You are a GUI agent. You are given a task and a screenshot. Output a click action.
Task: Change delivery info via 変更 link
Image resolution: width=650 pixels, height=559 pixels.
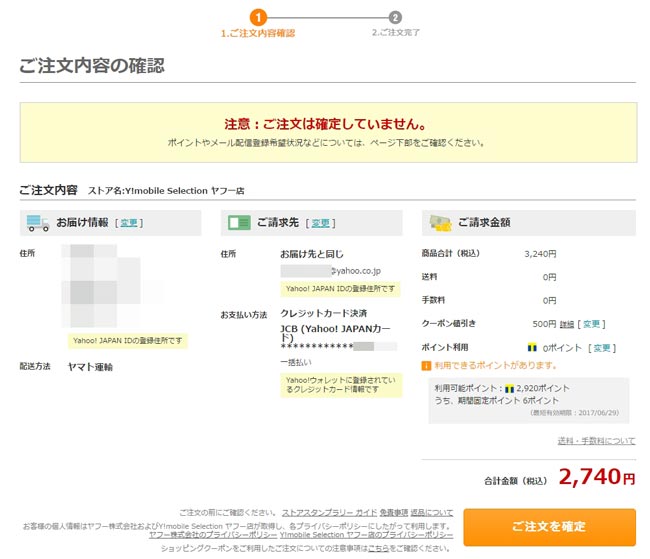point(129,223)
